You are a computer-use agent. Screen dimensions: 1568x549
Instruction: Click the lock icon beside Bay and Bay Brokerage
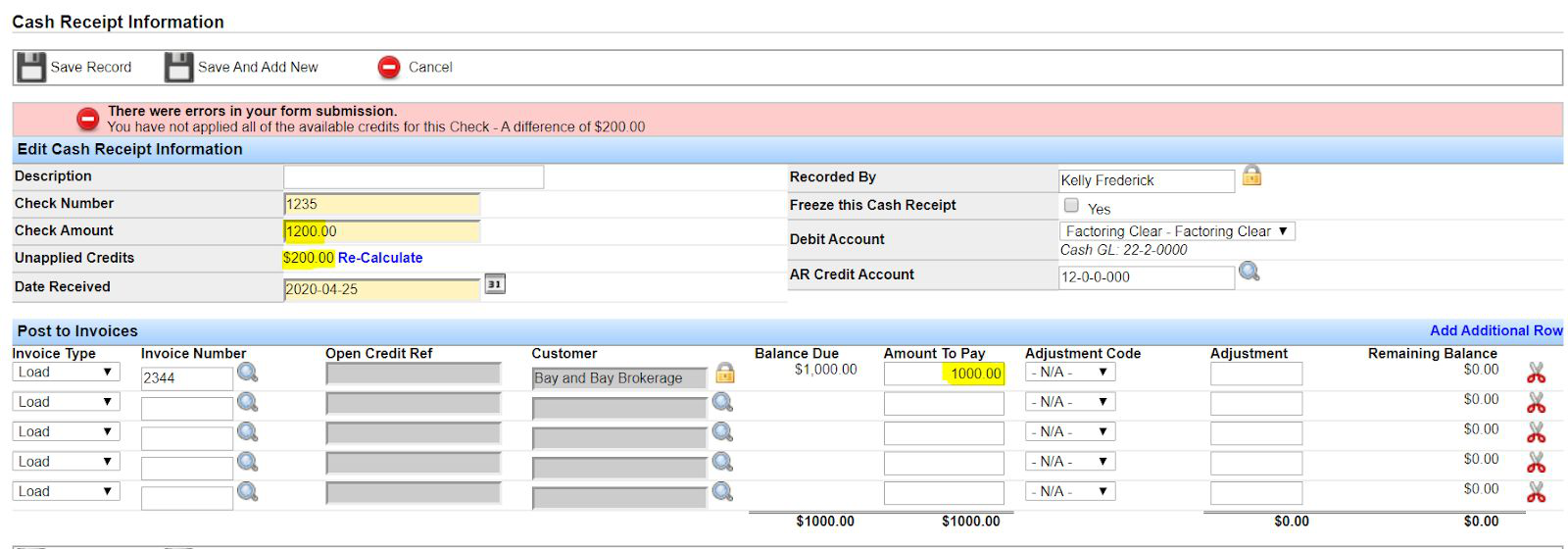click(725, 373)
